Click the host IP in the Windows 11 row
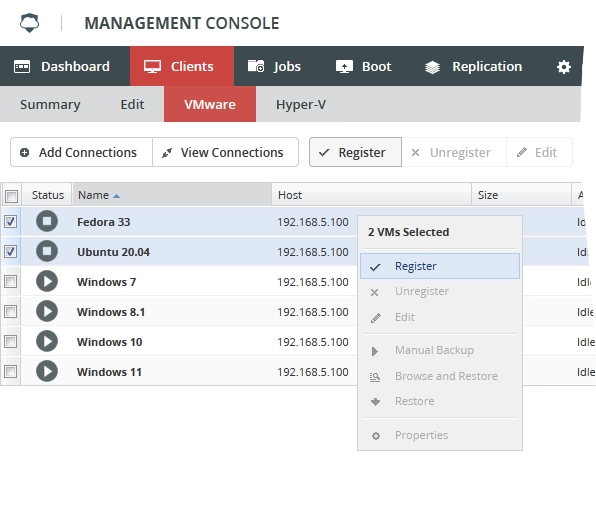 (x=313, y=372)
